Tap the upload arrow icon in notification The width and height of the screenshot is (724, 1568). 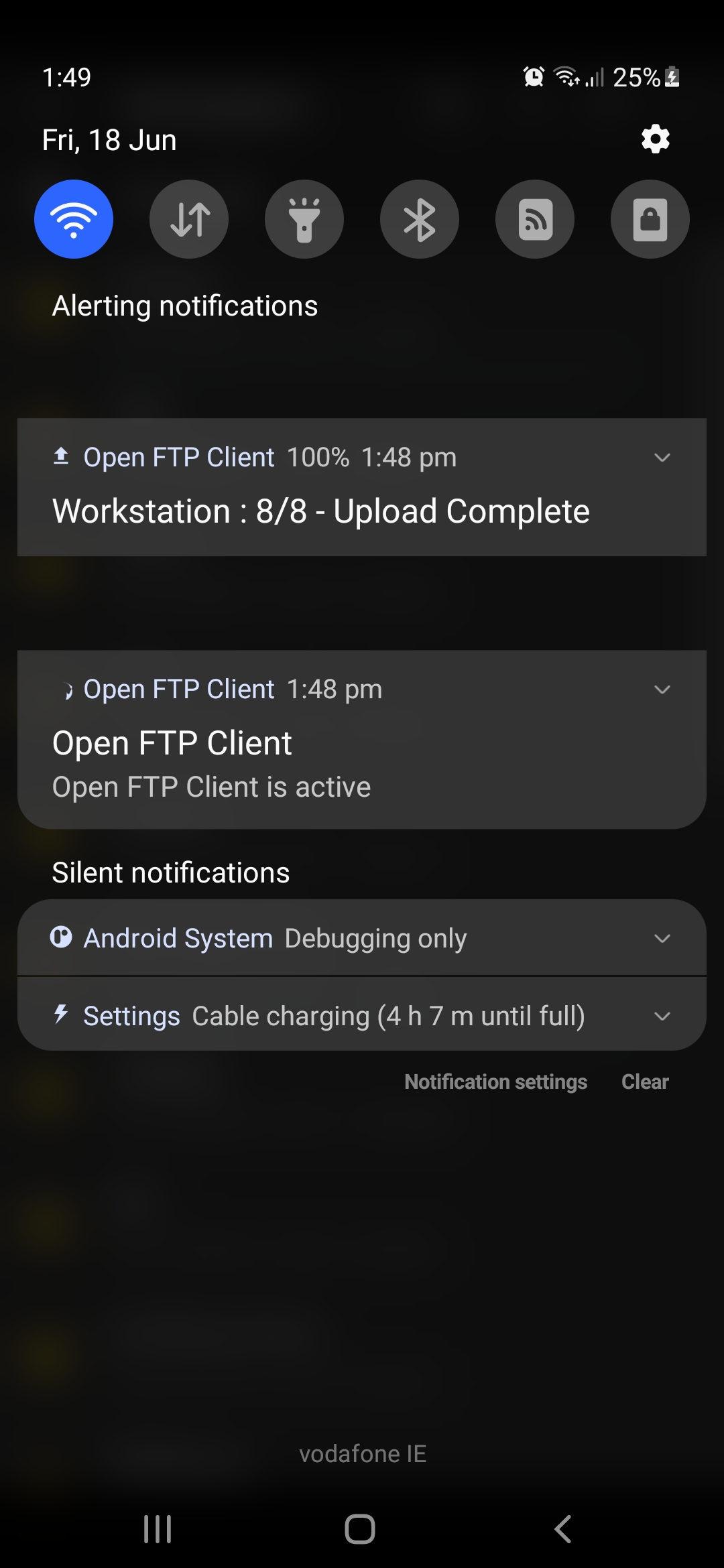pyautogui.click(x=61, y=456)
